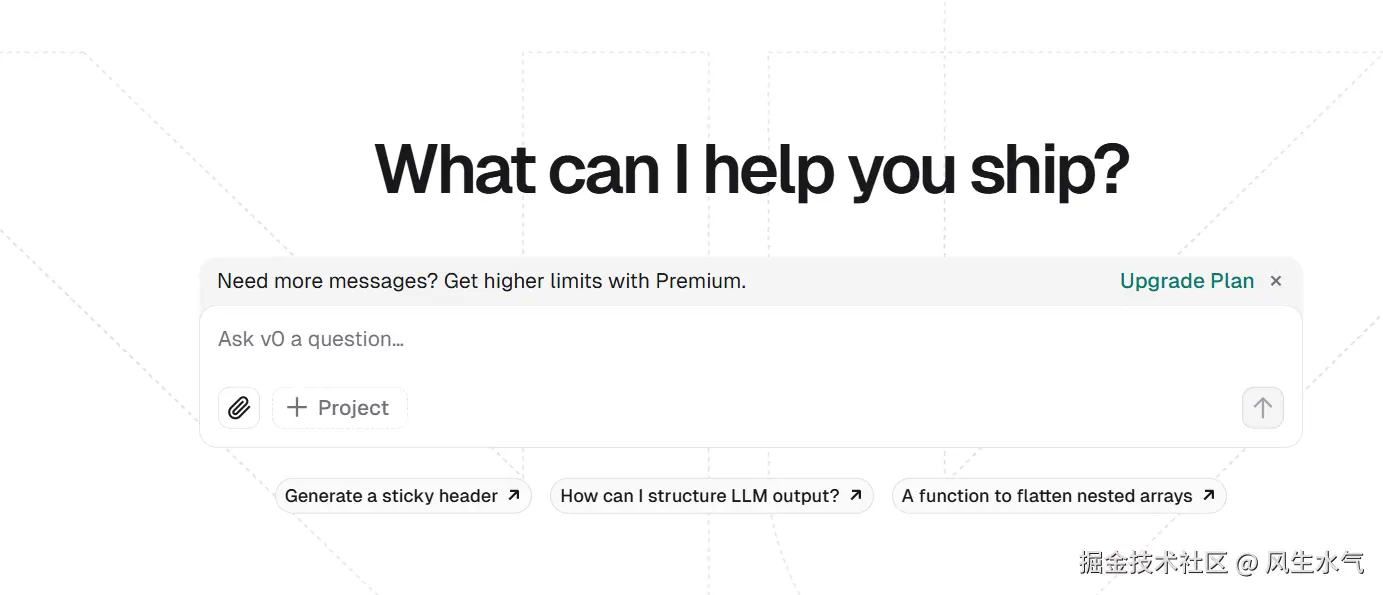1383x595 pixels.
Task: Click the arrow icon on flatten arrays chip
Action: (1208, 495)
